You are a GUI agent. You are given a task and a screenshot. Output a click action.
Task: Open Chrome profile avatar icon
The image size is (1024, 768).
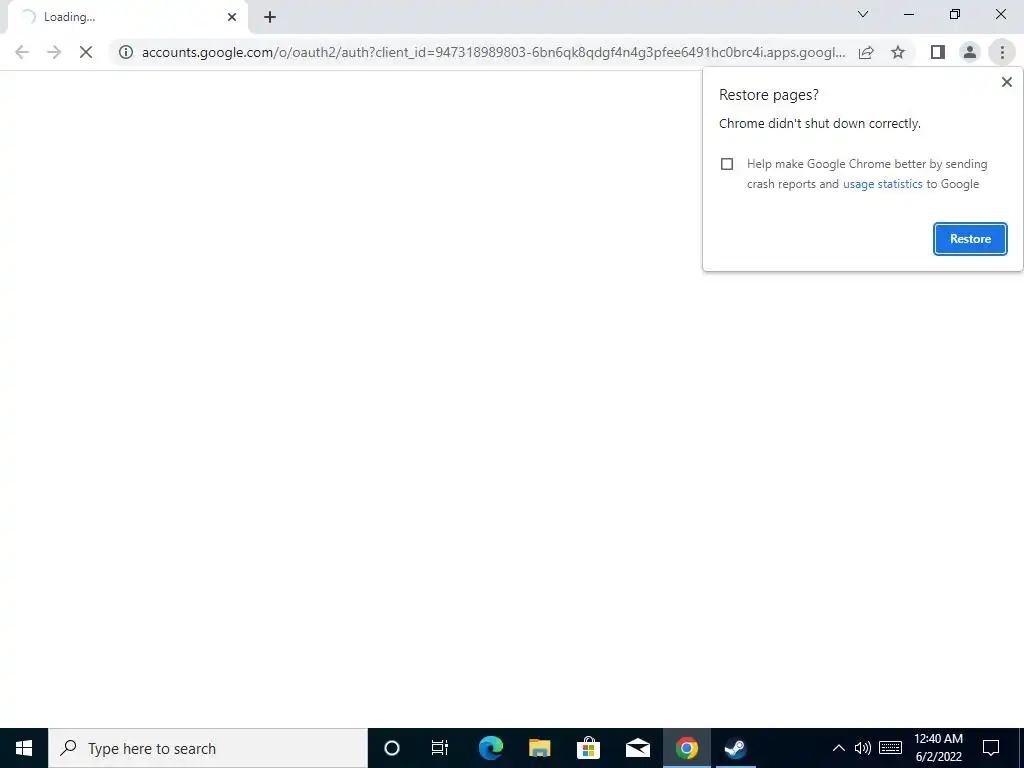[x=970, y=52]
